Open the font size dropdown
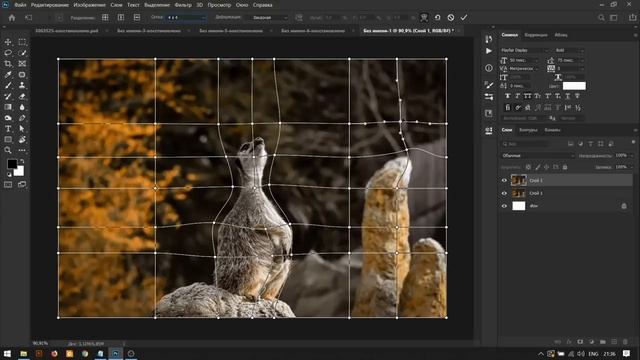Image resolution: width=640 pixels, height=360 pixels. pyautogui.click(x=524, y=60)
